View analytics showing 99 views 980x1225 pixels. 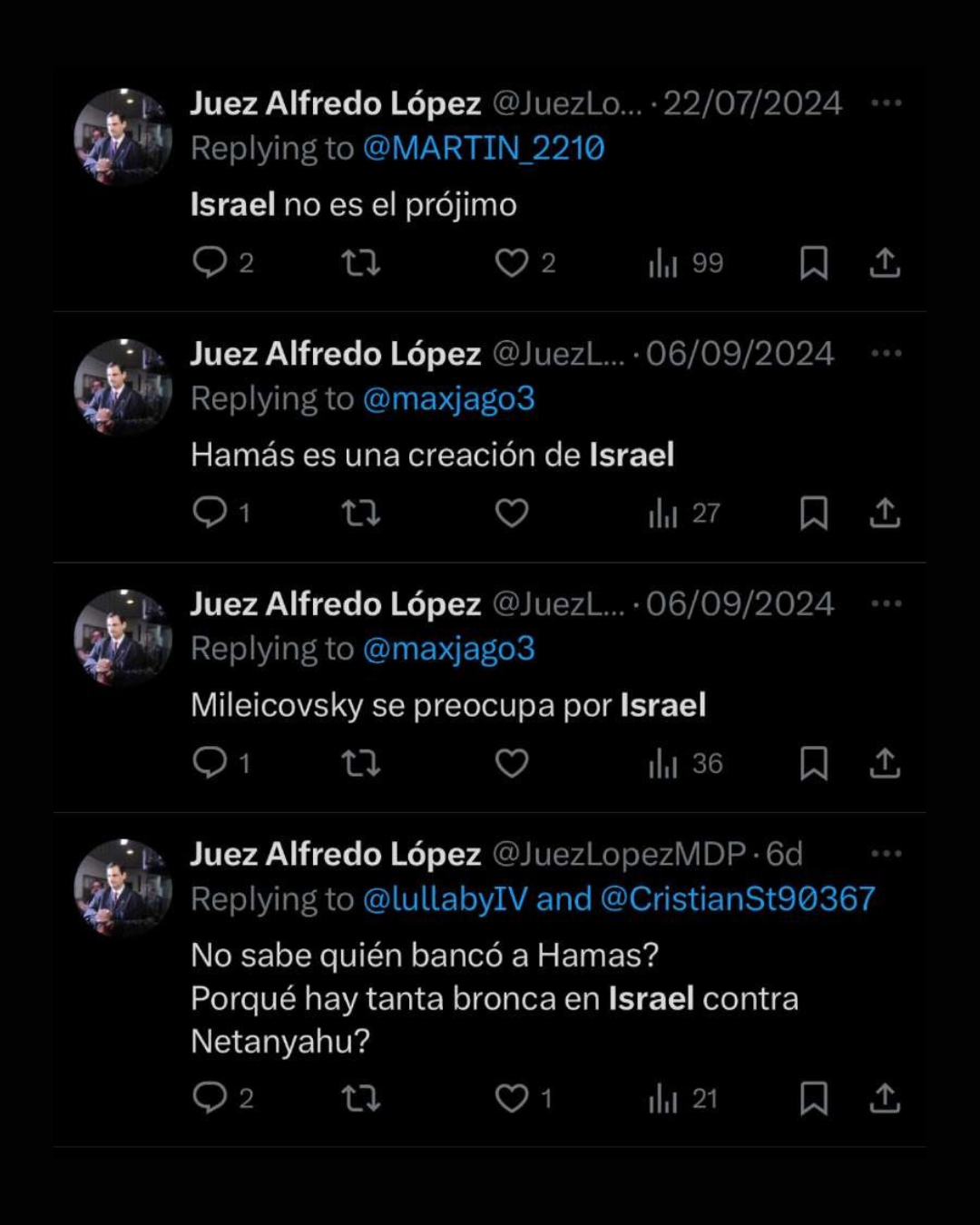[685, 263]
